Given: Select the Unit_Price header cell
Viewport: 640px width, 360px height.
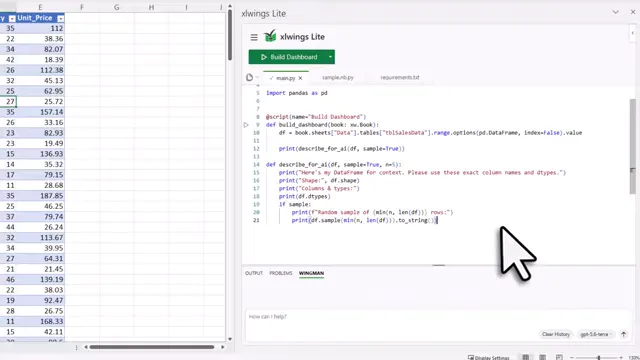Looking at the screenshot, I should point(40,18).
